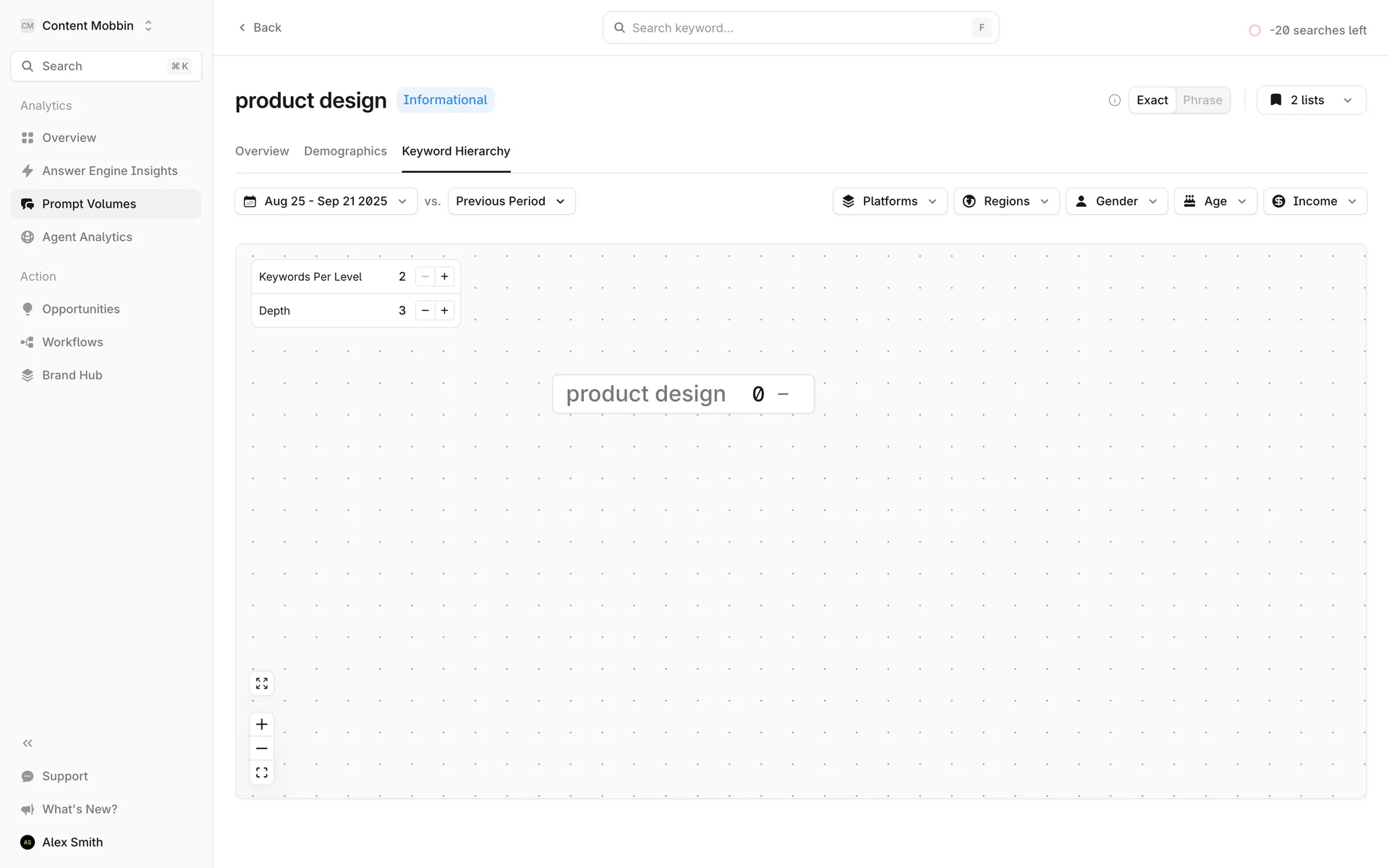The width and height of the screenshot is (1389, 868).
Task: Go Back to previous page
Action: click(x=260, y=27)
